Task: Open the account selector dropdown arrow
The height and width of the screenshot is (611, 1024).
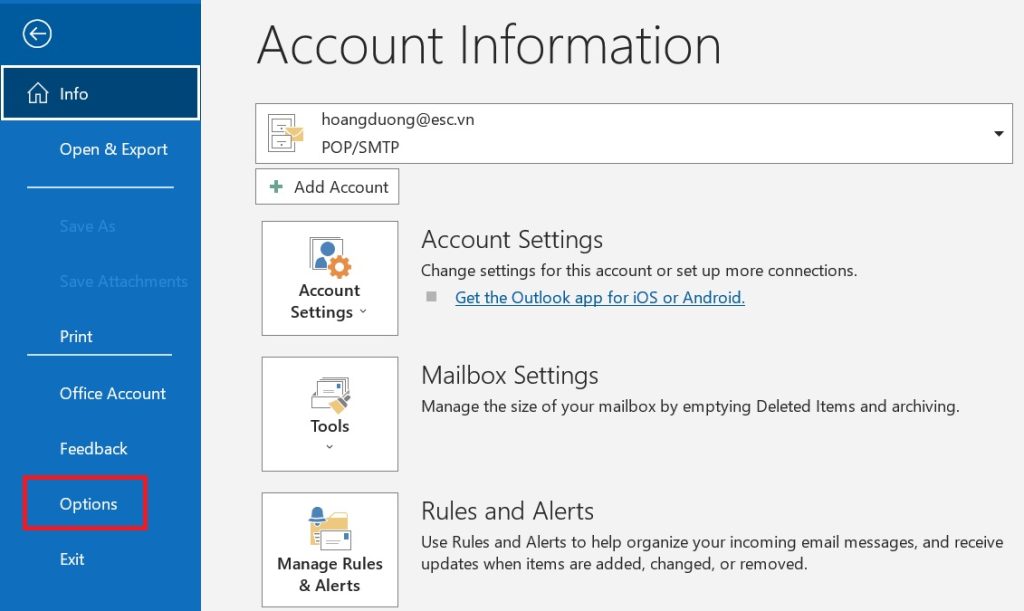Action: coord(999,134)
